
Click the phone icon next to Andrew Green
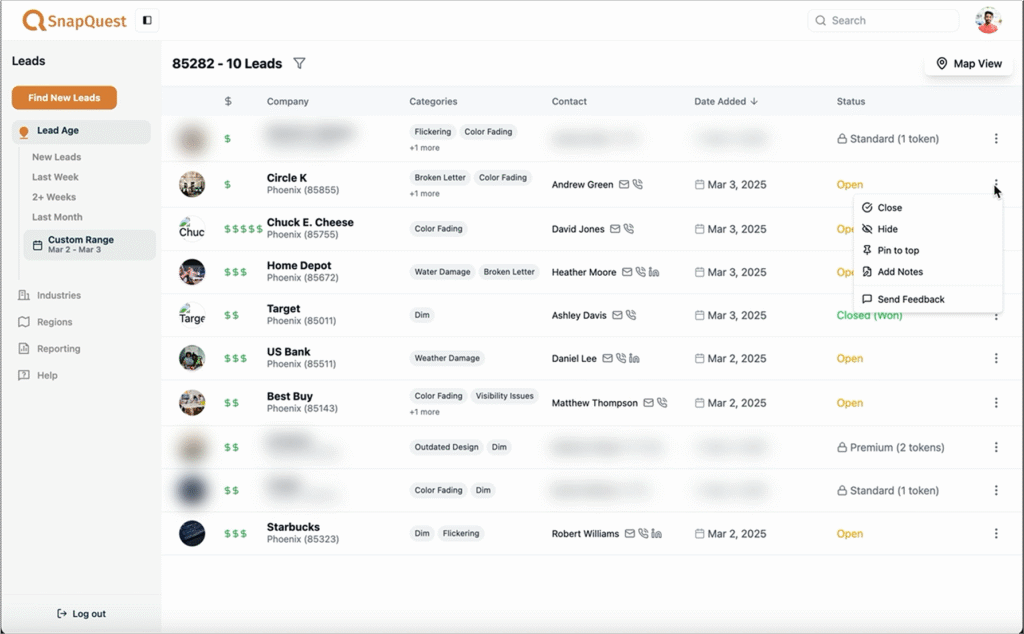[638, 185]
